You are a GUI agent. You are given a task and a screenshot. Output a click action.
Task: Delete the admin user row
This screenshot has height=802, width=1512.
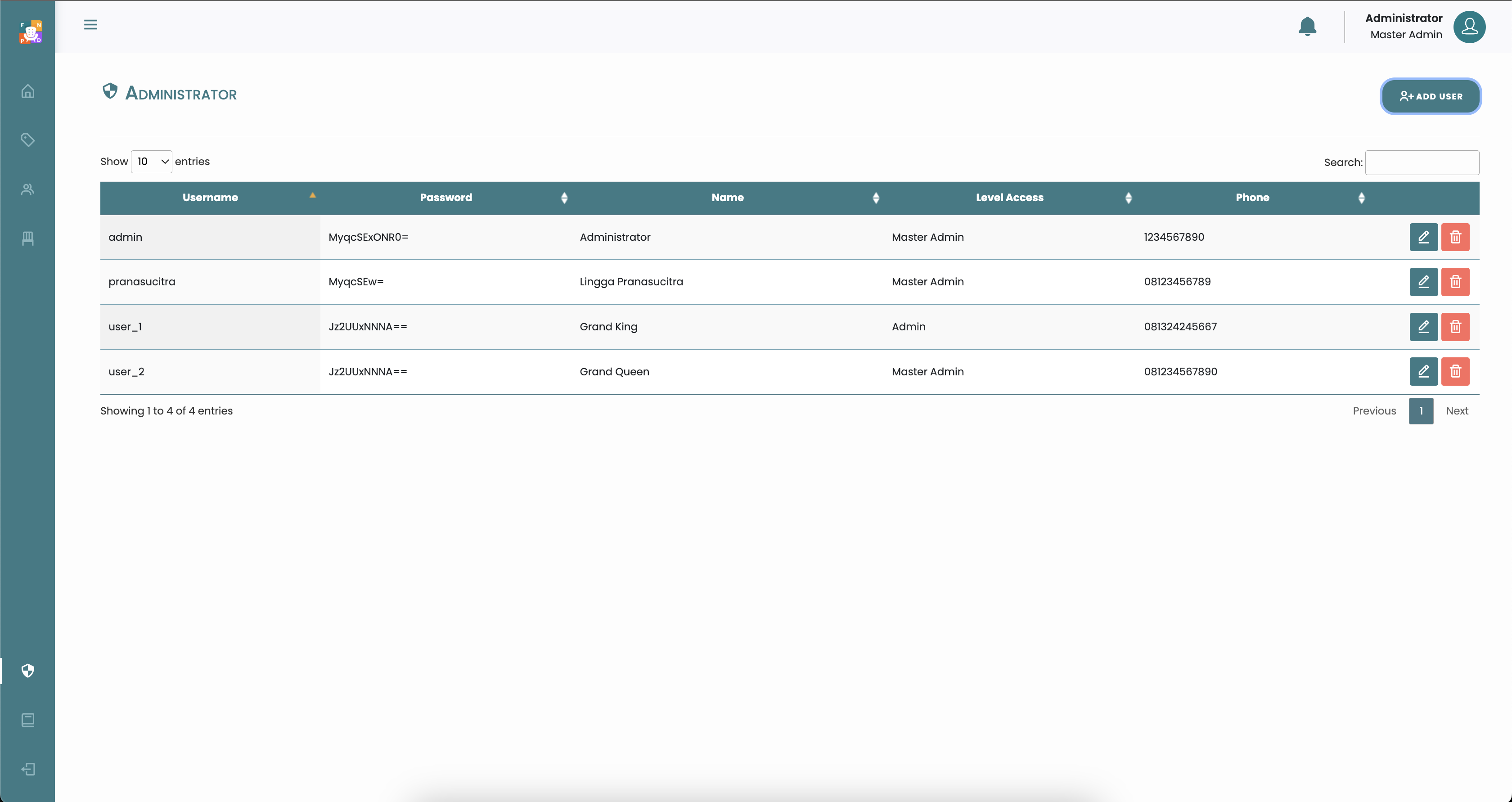pyautogui.click(x=1455, y=237)
